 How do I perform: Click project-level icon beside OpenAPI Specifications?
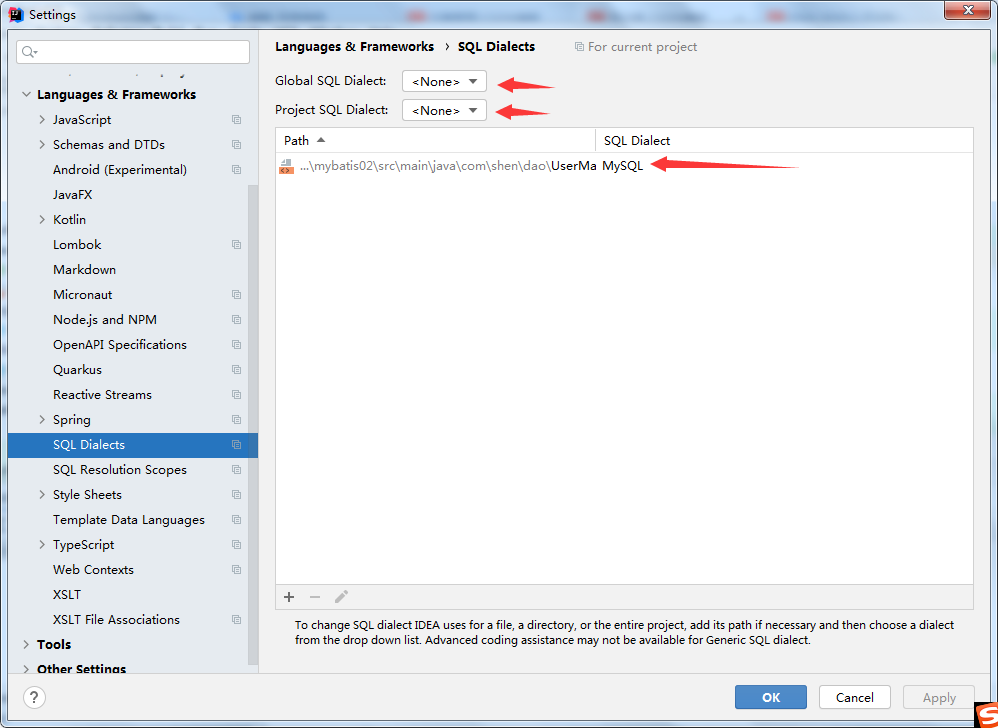click(x=237, y=345)
